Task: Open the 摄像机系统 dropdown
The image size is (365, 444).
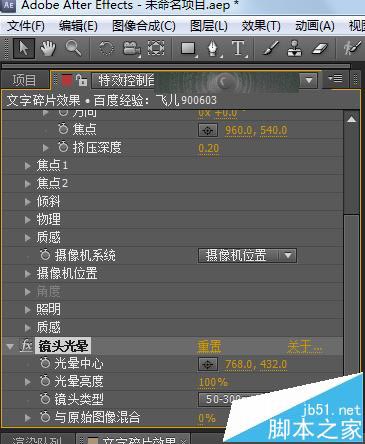Action: coord(247,256)
